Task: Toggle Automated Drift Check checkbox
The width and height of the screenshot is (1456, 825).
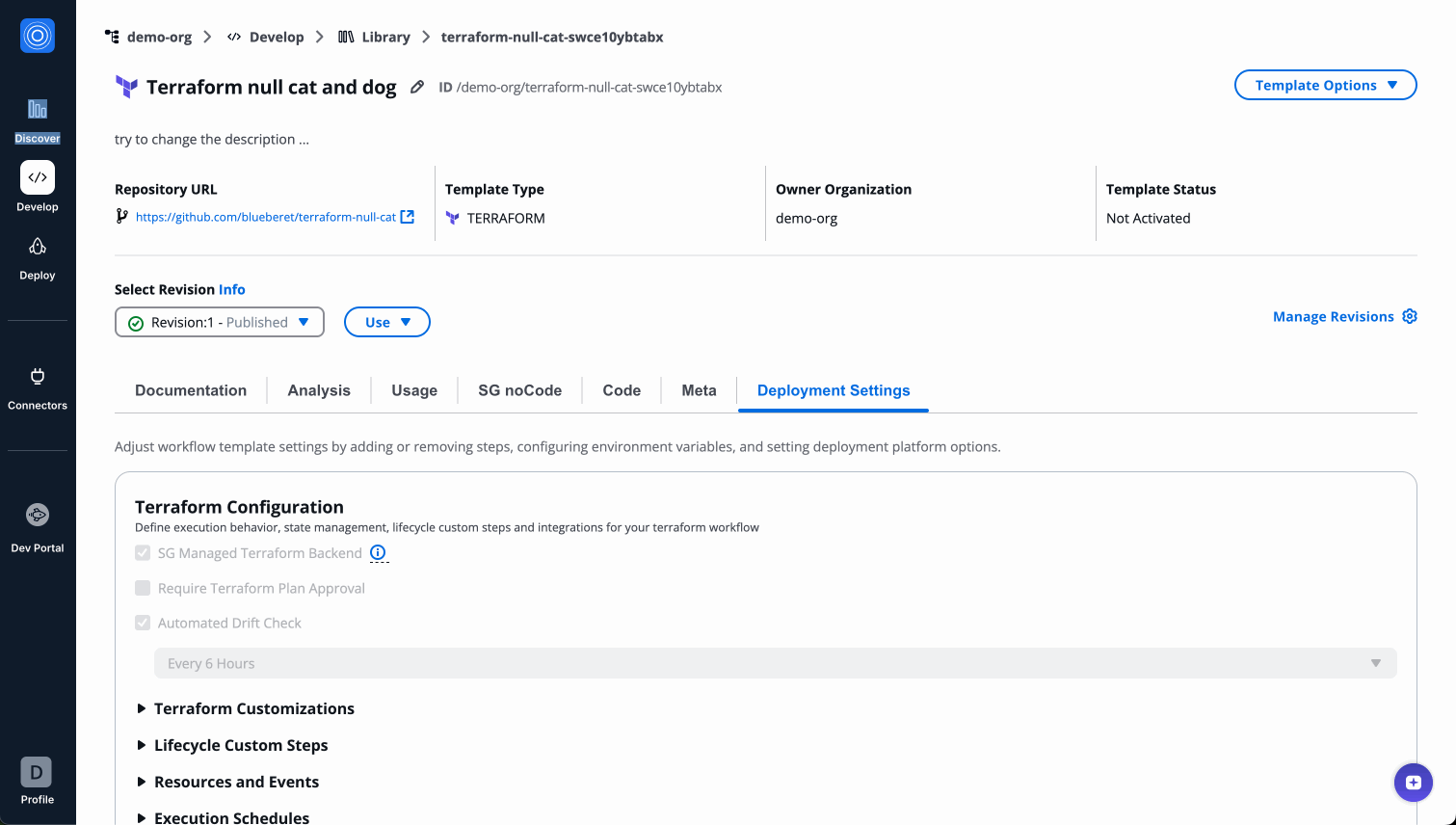Action: coord(143,623)
